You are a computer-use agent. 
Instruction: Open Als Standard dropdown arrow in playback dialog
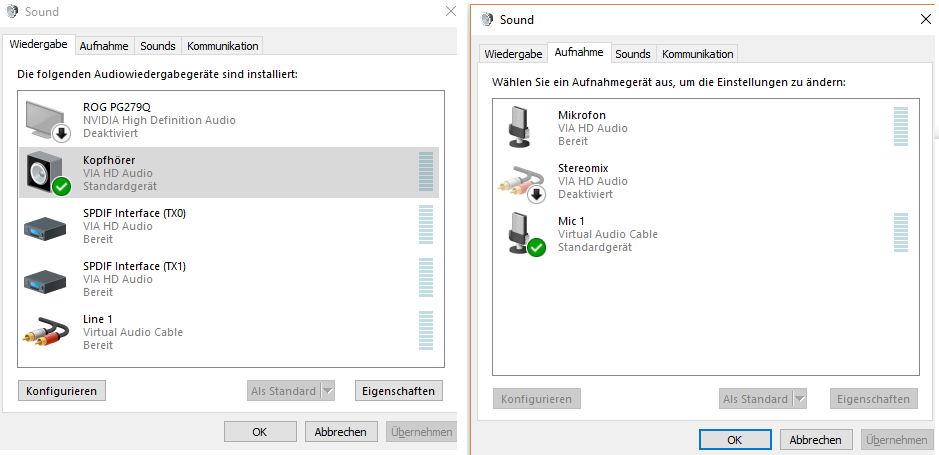pyautogui.click(x=328, y=391)
